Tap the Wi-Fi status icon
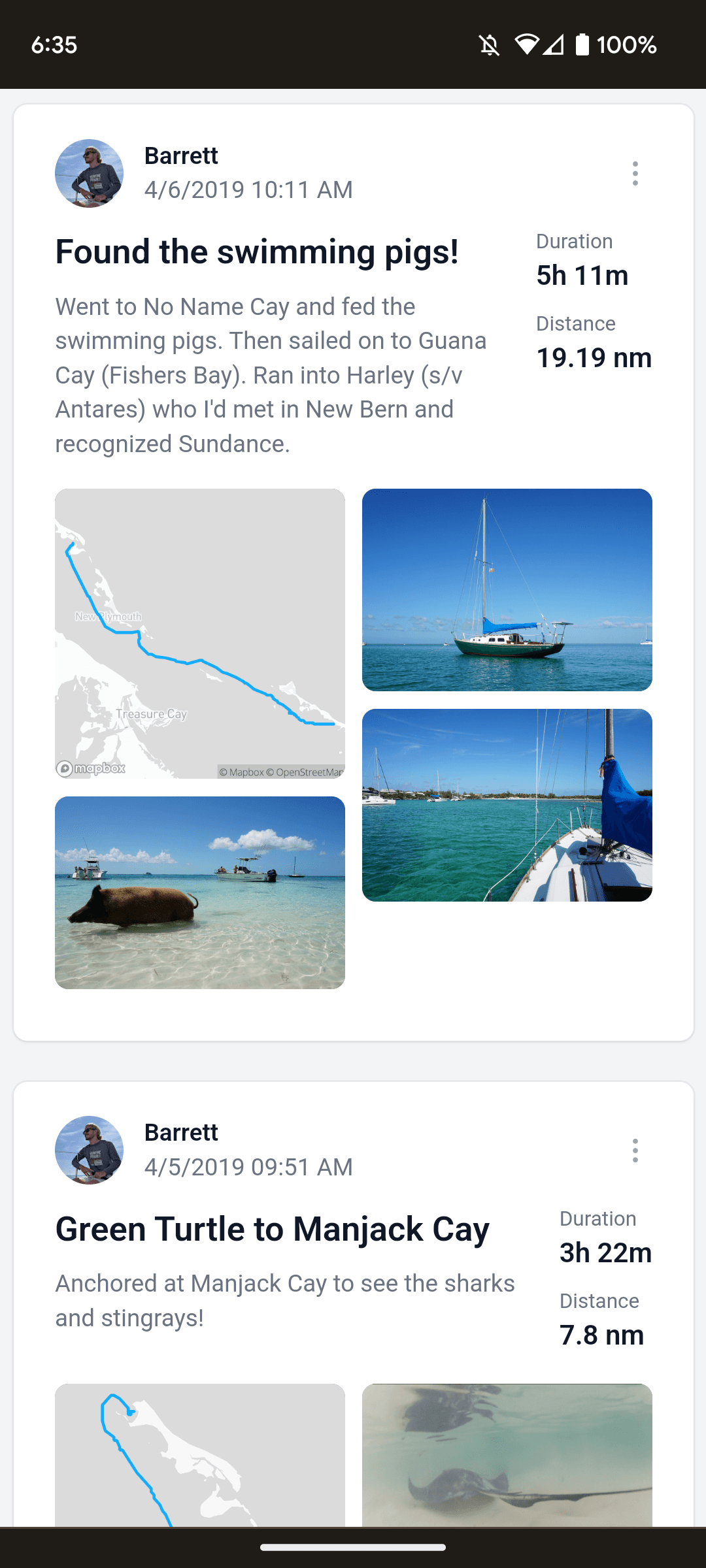Viewport: 706px width, 1568px height. pos(526,44)
